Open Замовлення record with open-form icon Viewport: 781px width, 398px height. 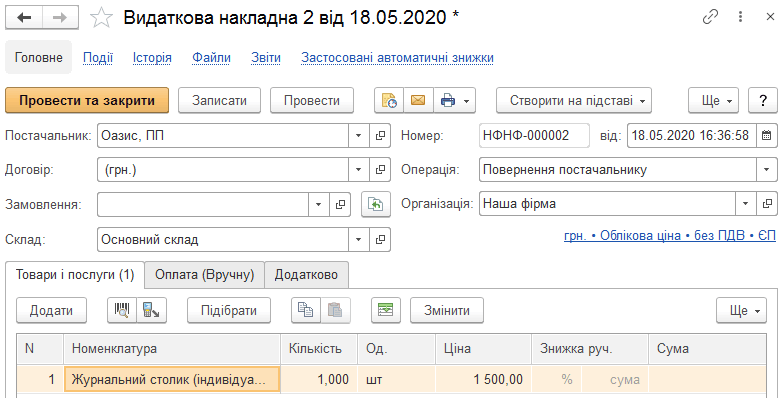[x=340, y=204]
